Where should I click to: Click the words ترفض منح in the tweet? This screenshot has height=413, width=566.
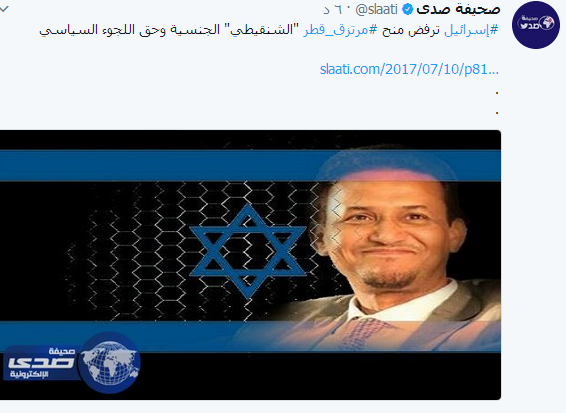[x=411, y=30]
